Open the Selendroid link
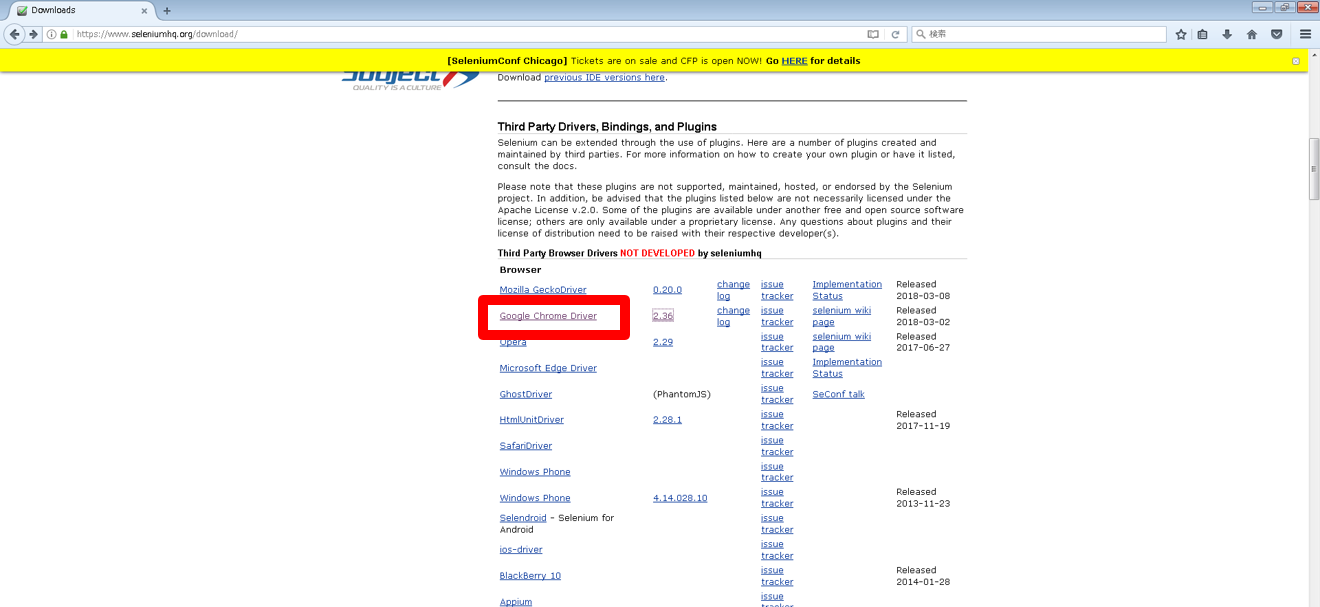Image resolution: width=1320 pixels, height=607 pixels. 523,518
